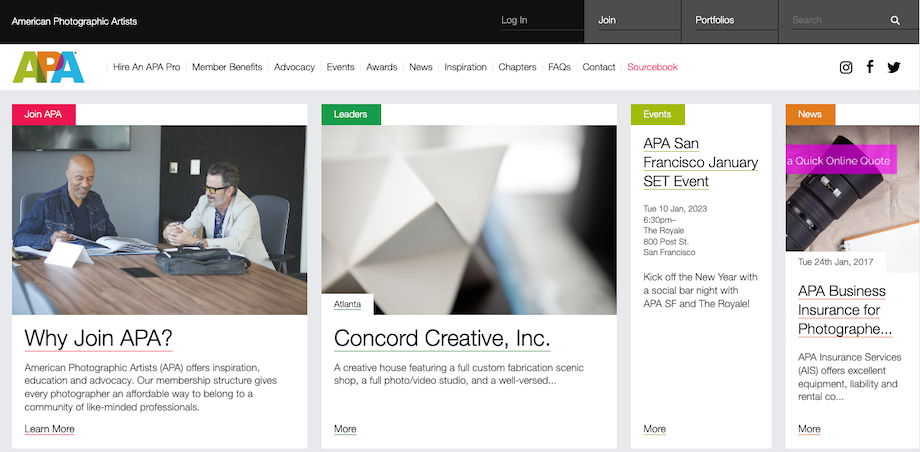This screenshot has width=920, height=452.
Task: Click More under the SET Event card
Action: tap(654, 429)
